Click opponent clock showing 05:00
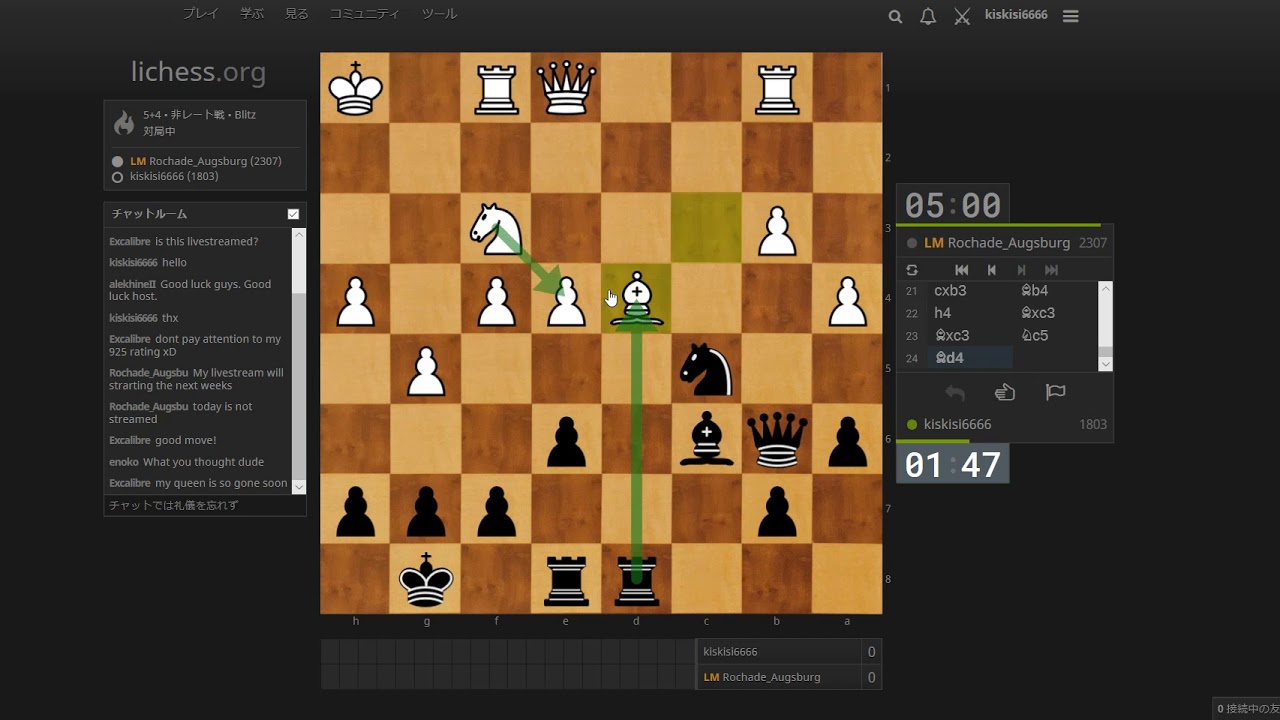Image resolution: width=1280 pixels, height=720 pixels. point(953,205)
